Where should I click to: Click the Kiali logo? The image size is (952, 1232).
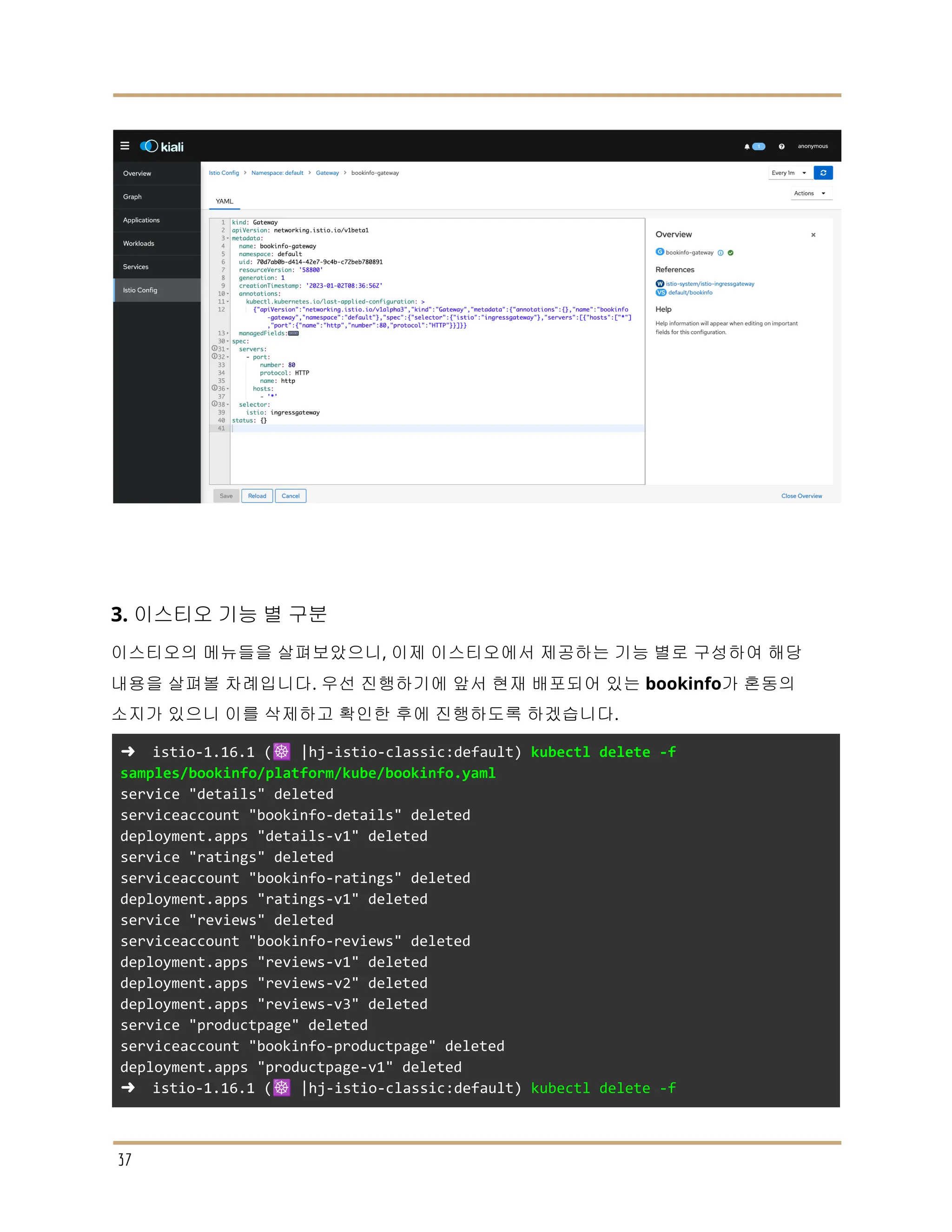point(162,146)
